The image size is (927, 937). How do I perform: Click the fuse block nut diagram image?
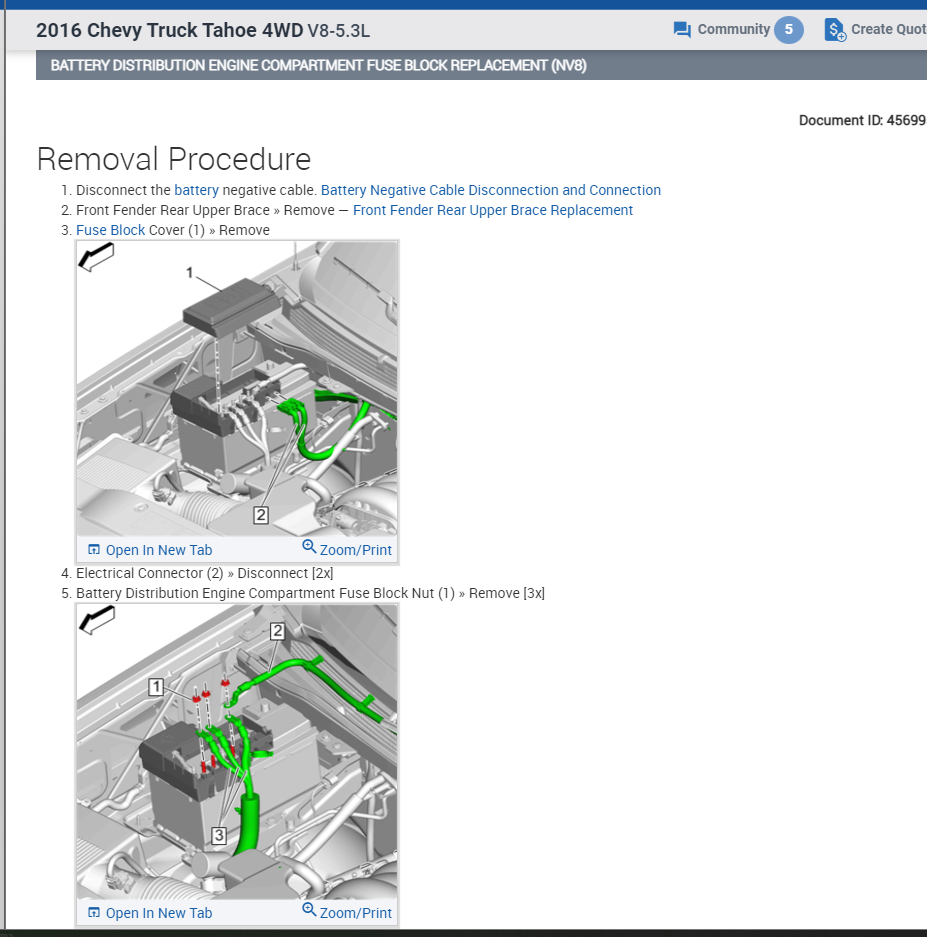point(237,752)
